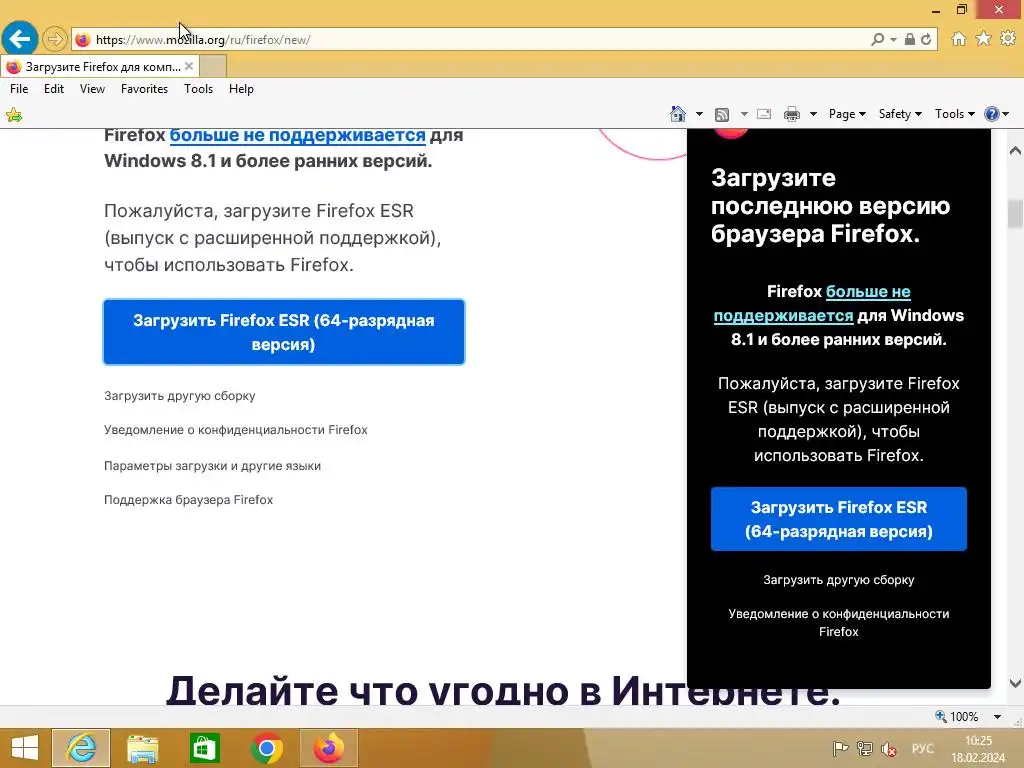The width and height of the screenshot is (1024, 768).
Task: Expand the Home button dropdown in command bar
Action: (x=699, y=114)
